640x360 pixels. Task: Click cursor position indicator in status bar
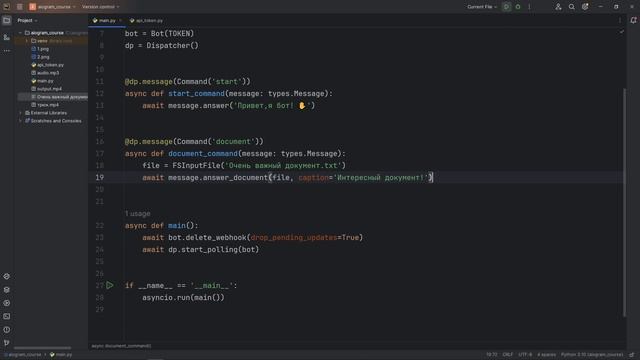(492, 355)
